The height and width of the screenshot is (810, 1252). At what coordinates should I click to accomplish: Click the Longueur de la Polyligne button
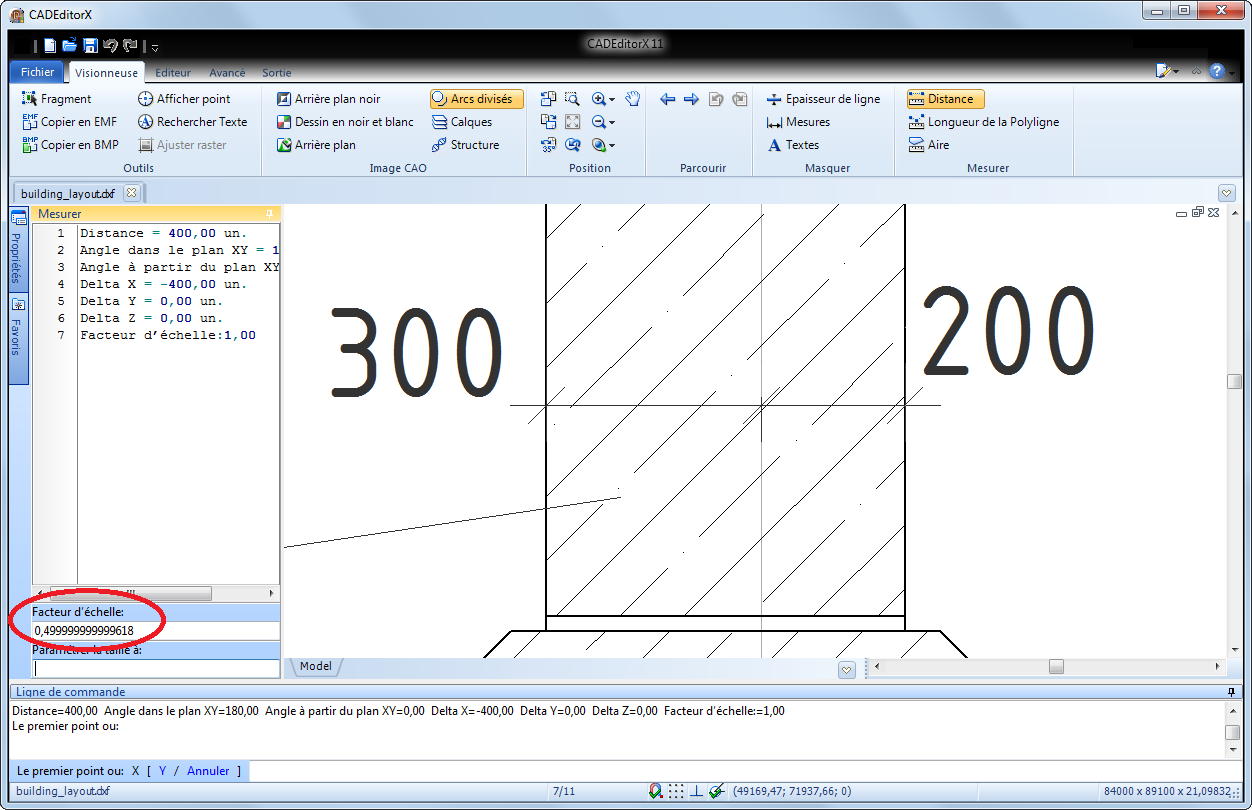(x=984, y=122)
